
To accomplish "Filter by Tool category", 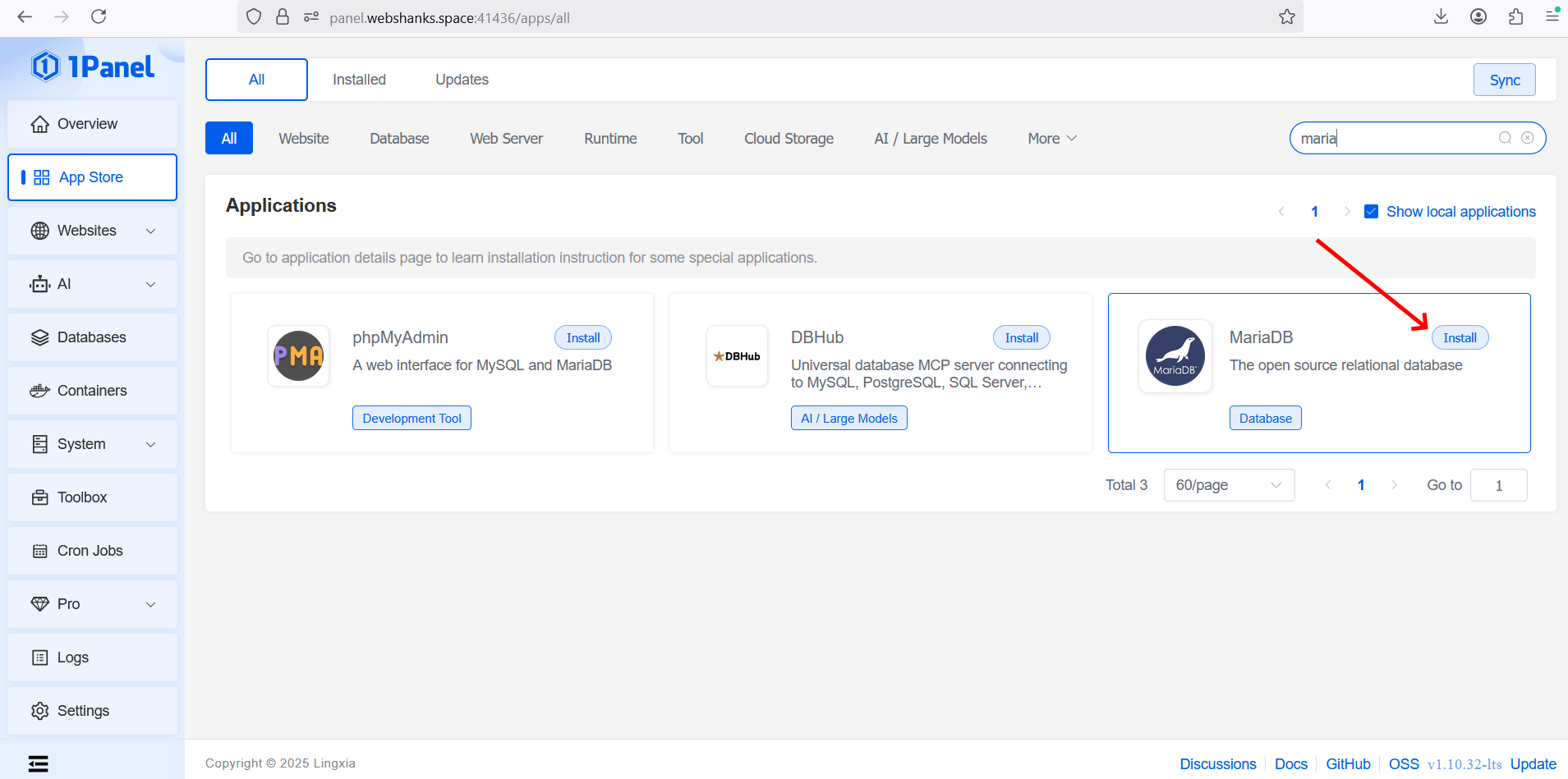I will point(691,139).
